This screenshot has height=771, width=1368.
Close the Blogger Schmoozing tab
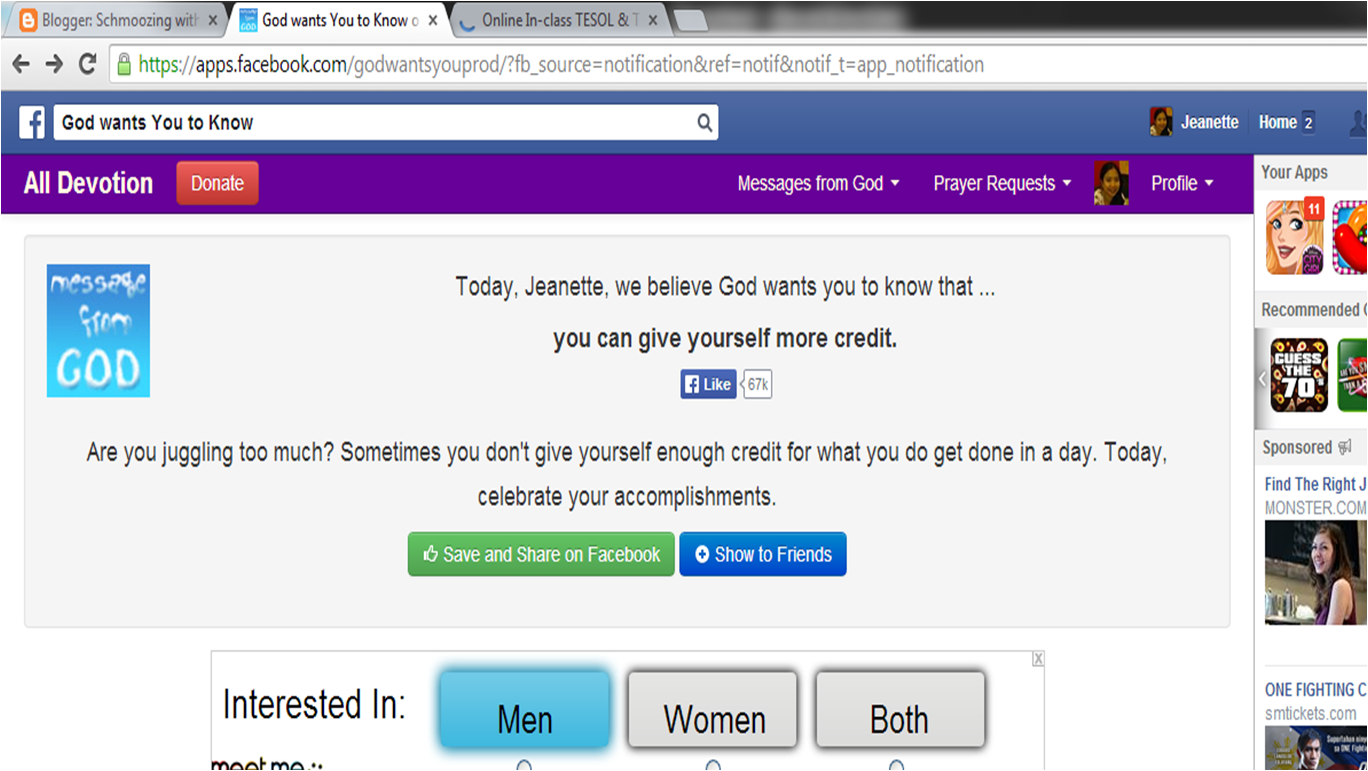(x=213, y=20)
